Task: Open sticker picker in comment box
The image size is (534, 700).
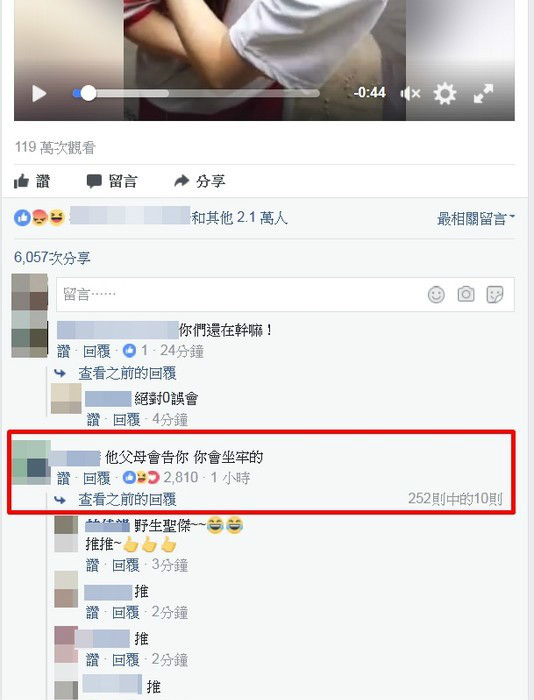Action: [x=495, y=295]
